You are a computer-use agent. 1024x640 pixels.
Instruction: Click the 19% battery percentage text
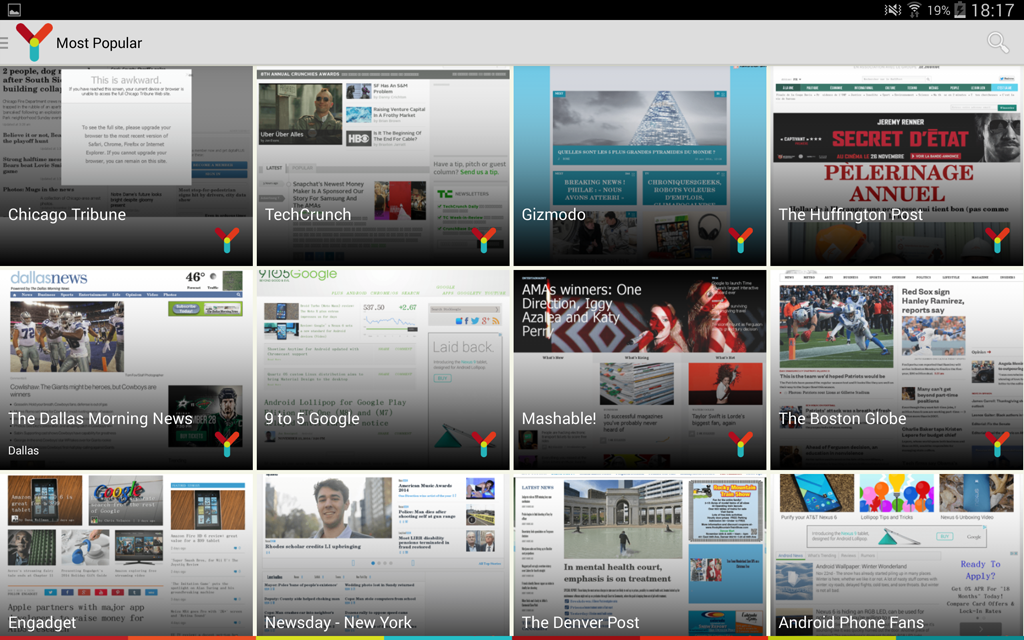pos(938,10)
